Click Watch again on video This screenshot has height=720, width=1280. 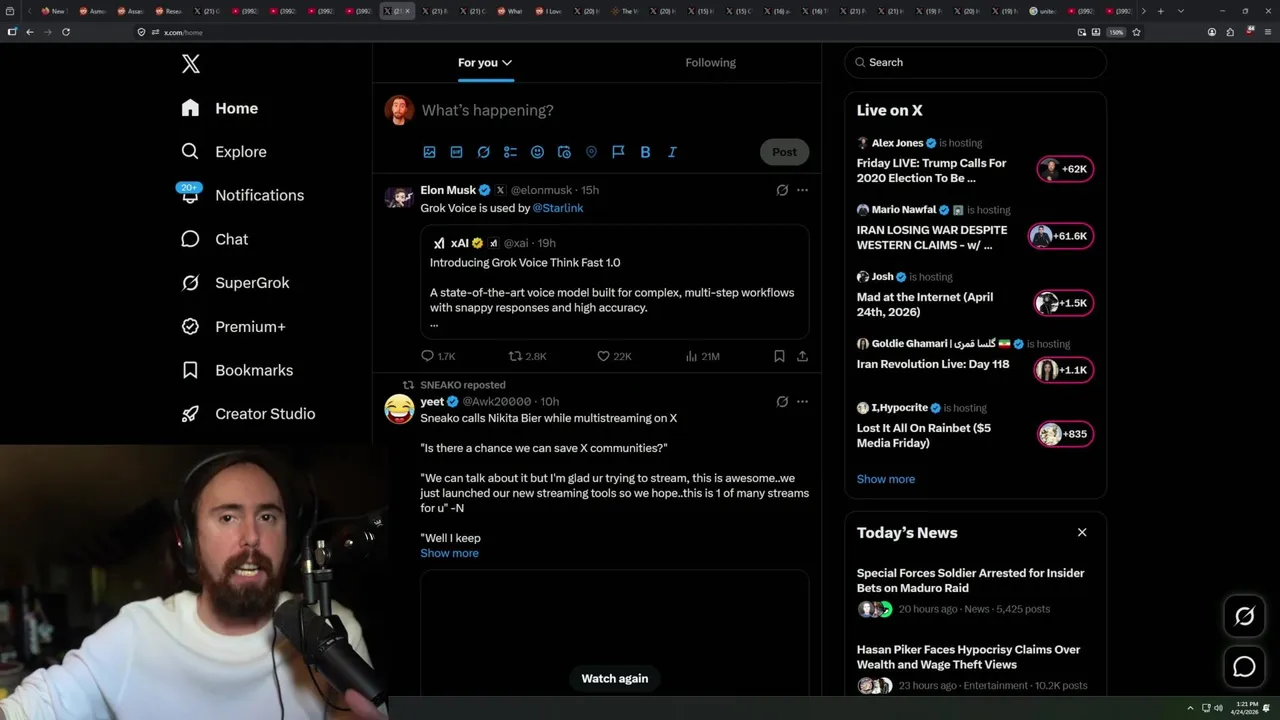pyautogui.click(x=614, y=678)
